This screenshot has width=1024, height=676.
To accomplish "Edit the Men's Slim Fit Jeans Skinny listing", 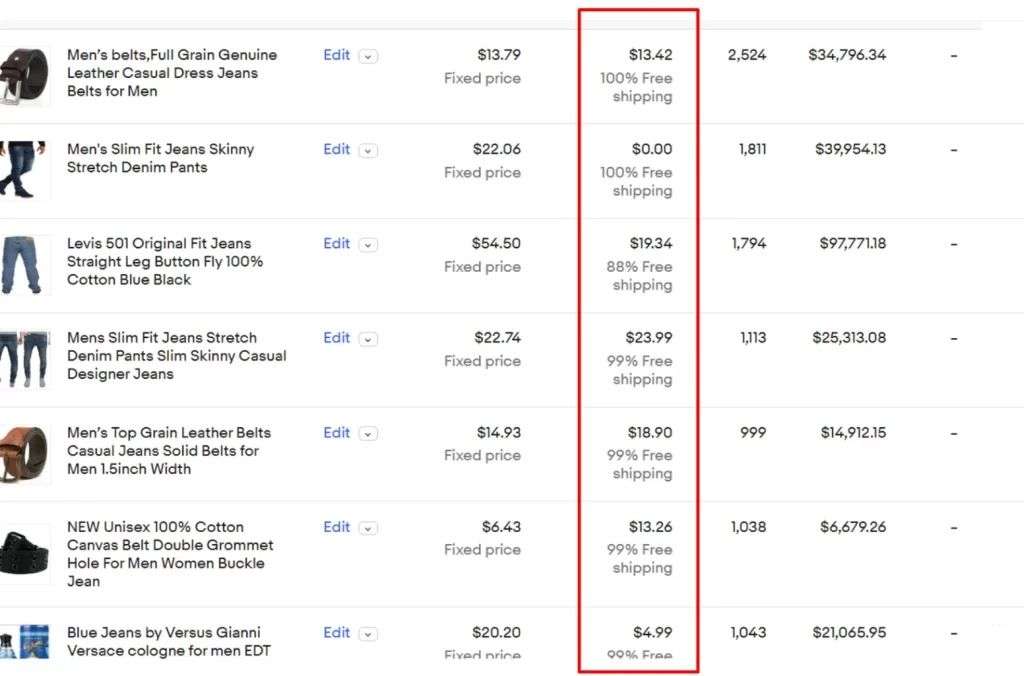I will [x=336, y=149].
